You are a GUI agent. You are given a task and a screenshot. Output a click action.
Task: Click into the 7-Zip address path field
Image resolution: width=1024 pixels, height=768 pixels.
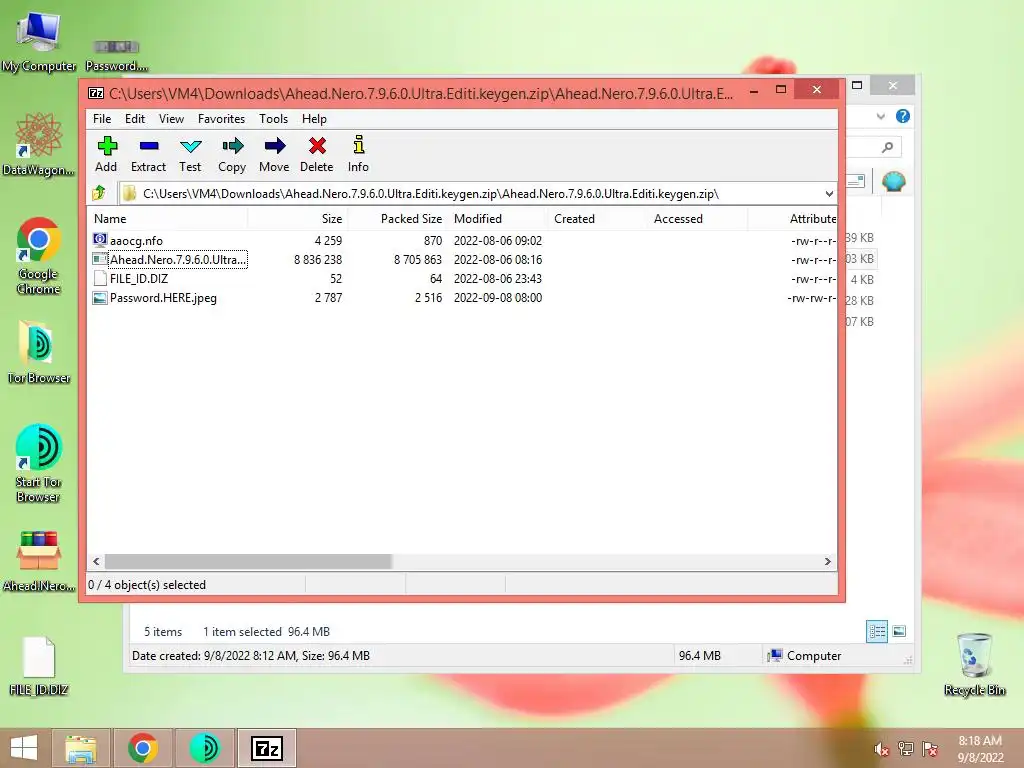point(477,194)
